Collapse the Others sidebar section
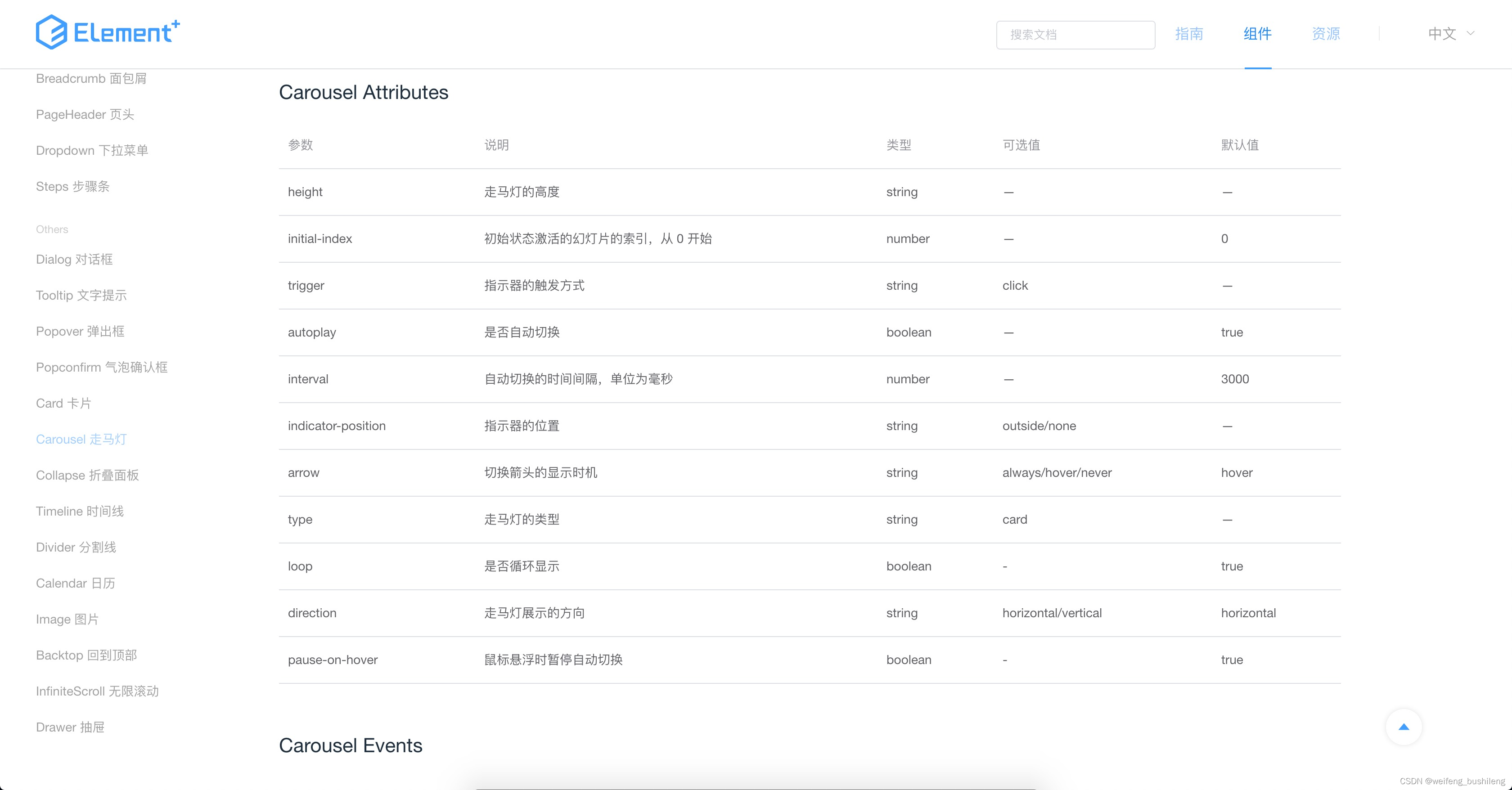 pyautogui.click(x=52, y=229)
